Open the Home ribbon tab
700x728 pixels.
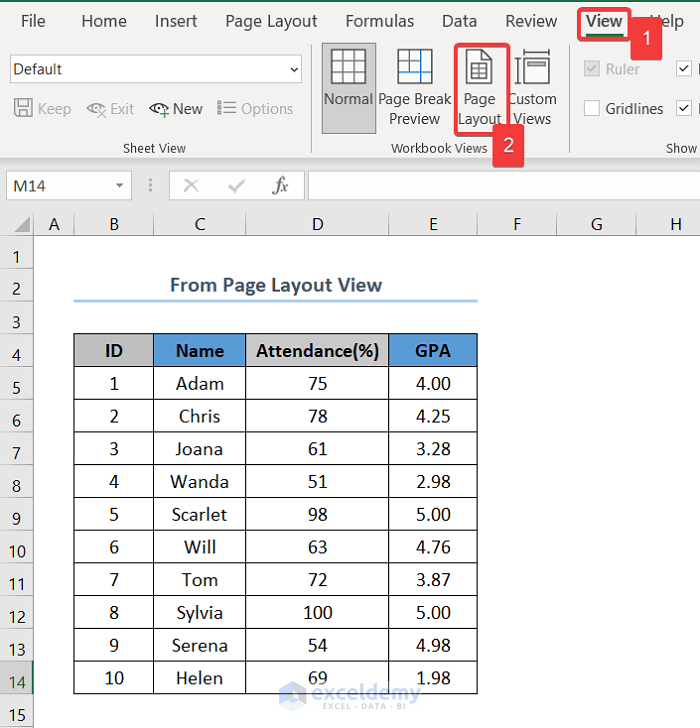104,21
